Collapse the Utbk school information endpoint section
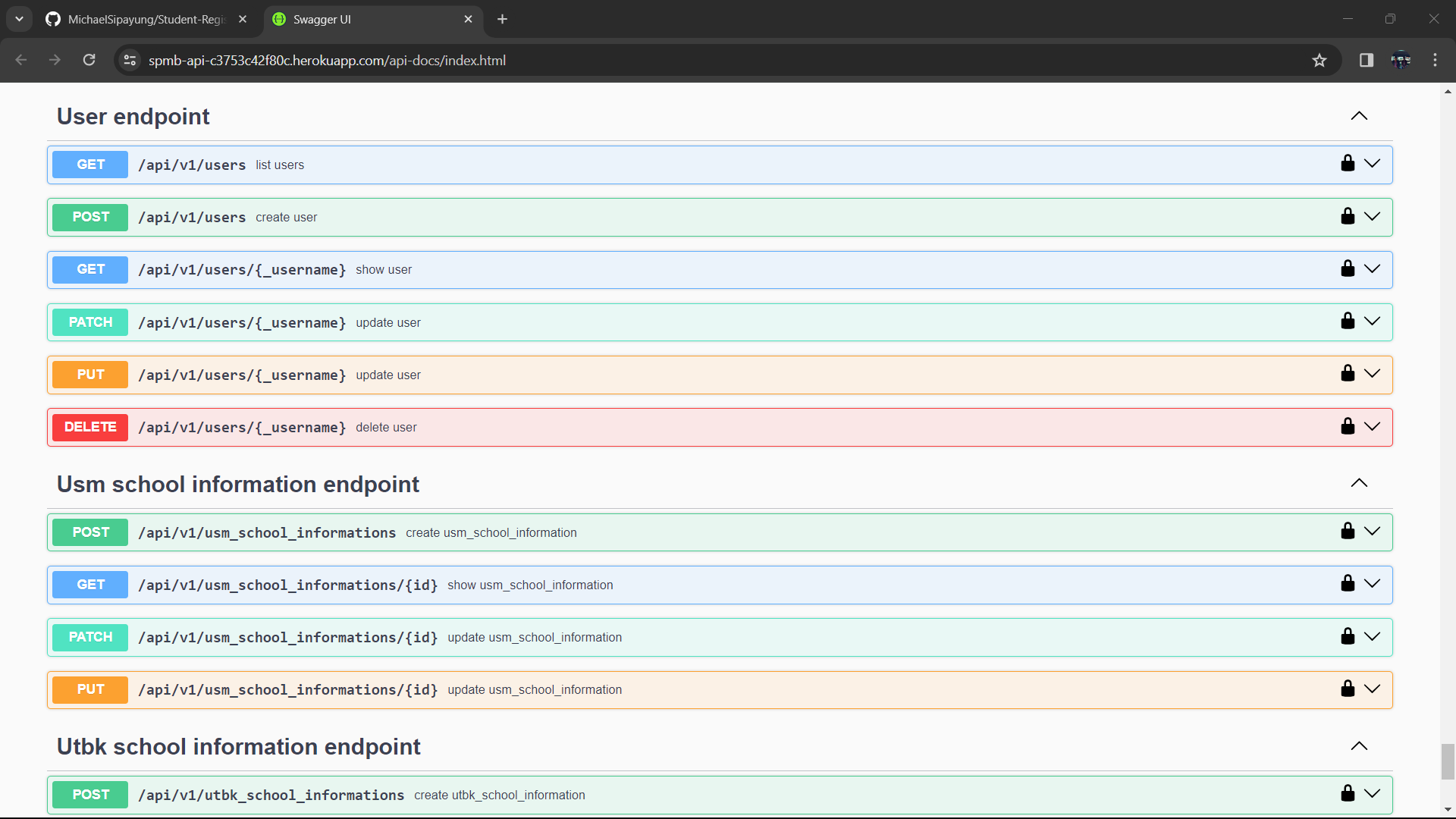Image resolution: width=1456 pixels, height=819 pixels. click(x=1359, y=746)
